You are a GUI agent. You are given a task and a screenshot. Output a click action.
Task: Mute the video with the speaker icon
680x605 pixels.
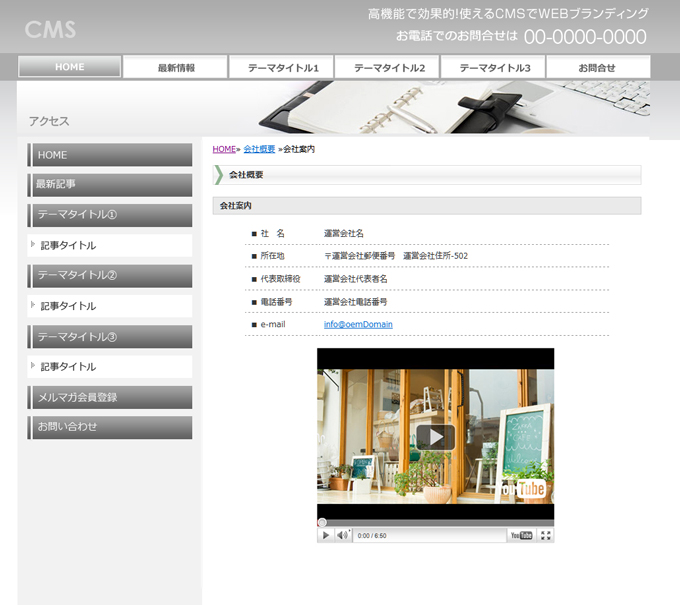pyautogui.click(x=342, y=535)
